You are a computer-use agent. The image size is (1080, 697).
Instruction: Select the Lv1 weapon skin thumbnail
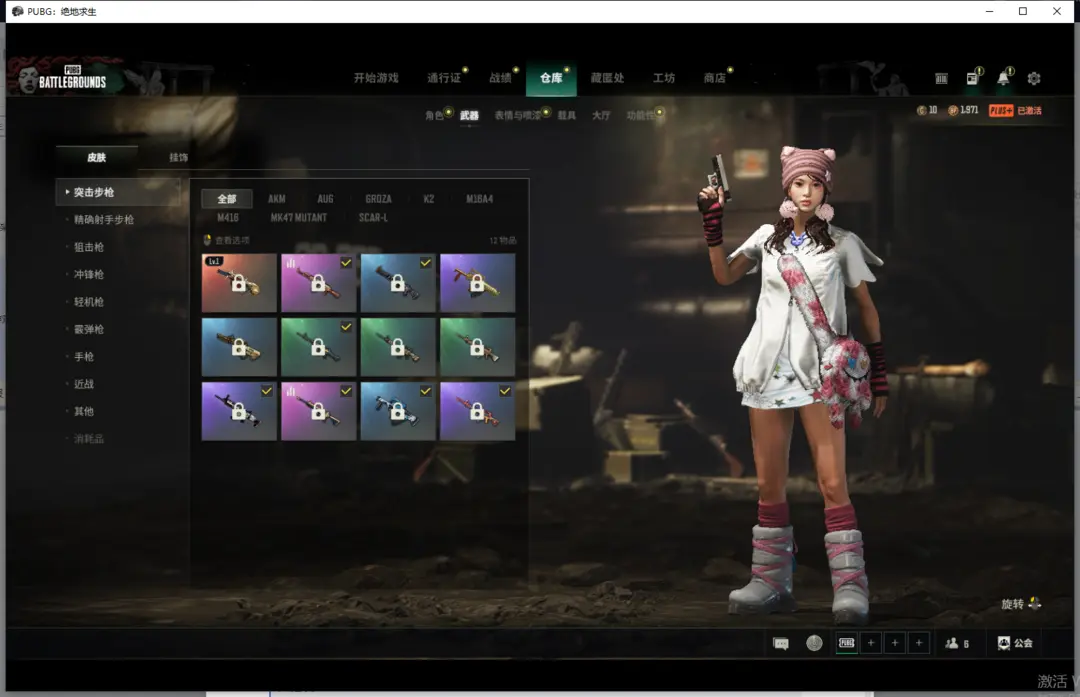pyautogui.click(x=239, y=283)
